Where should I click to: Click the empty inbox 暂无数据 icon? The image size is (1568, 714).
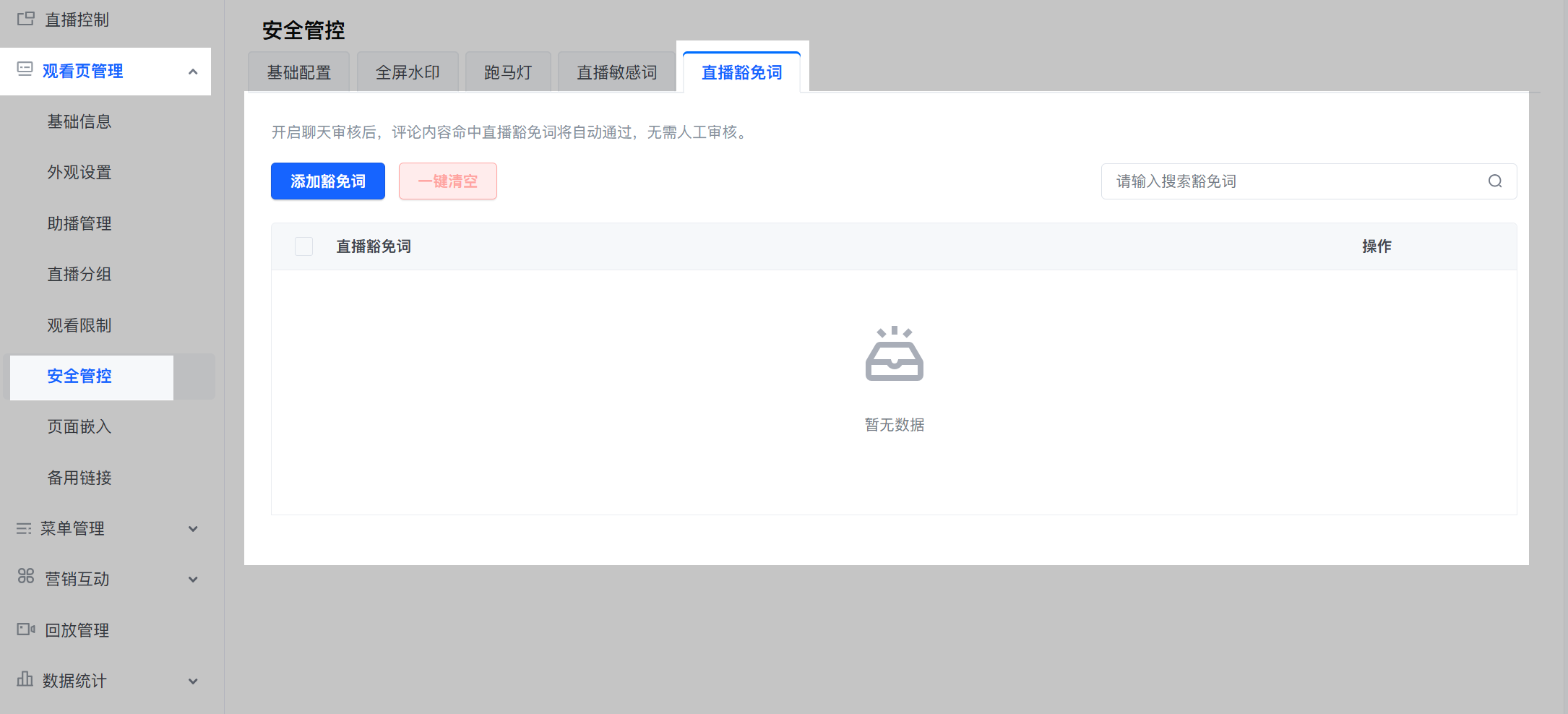pyautogui.click(x=895, y=353)
